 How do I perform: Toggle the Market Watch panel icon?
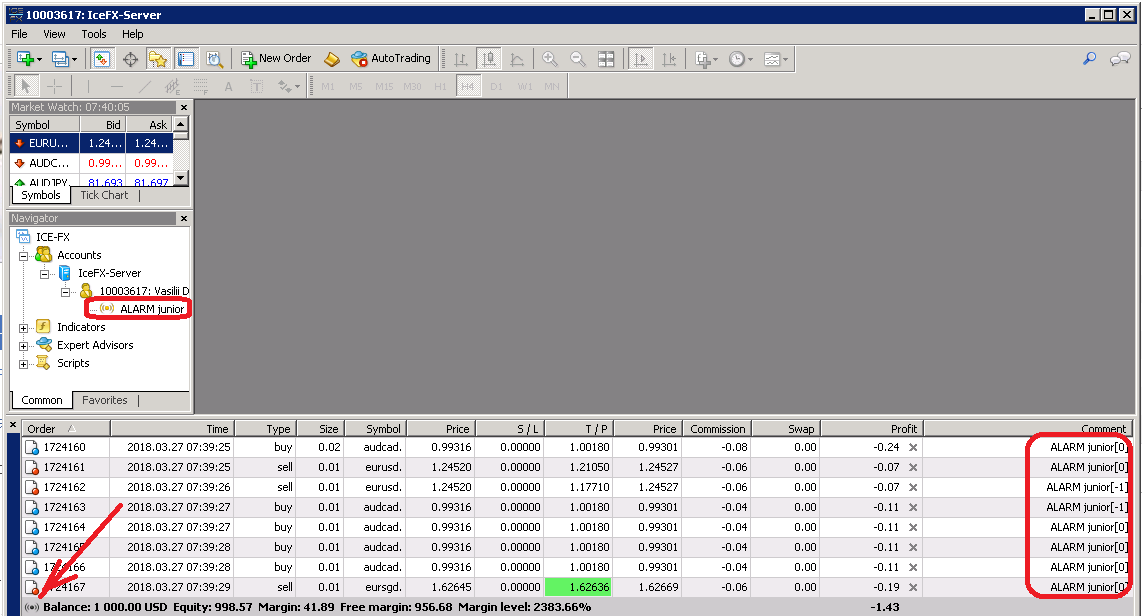tap(102, 59)
